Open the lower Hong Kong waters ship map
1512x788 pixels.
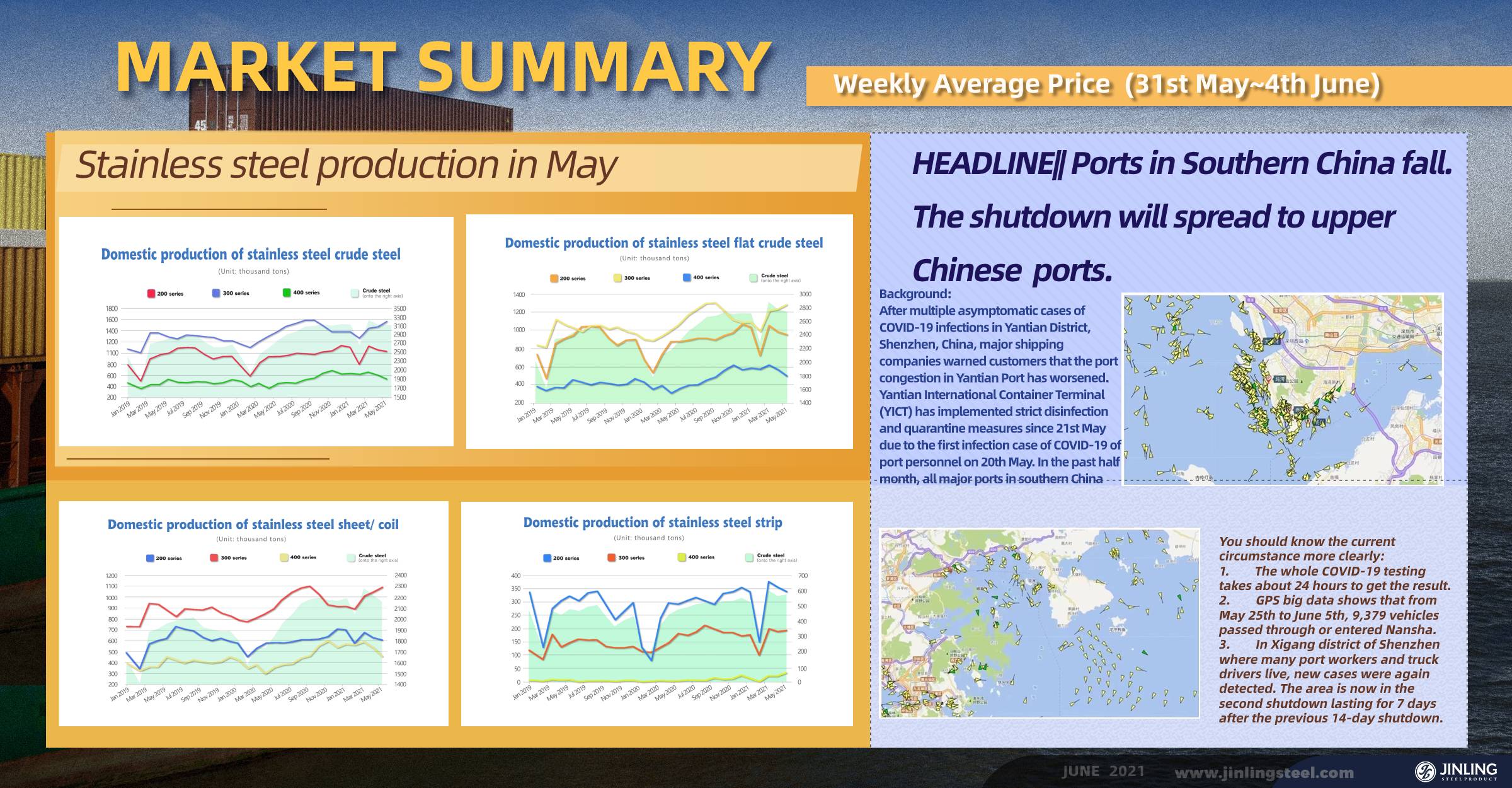pyautogui.click(x=1039, y=623)
